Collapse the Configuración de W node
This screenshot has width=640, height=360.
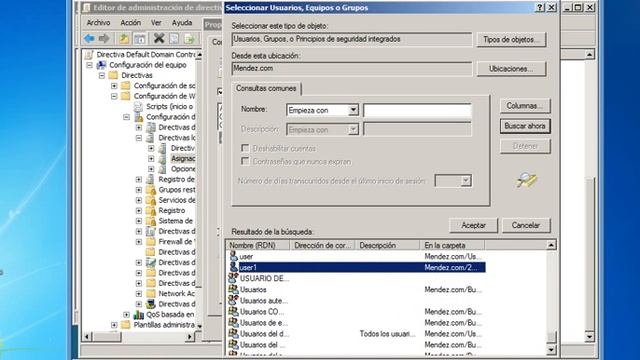pyautogui.click(x=114, y=96)
